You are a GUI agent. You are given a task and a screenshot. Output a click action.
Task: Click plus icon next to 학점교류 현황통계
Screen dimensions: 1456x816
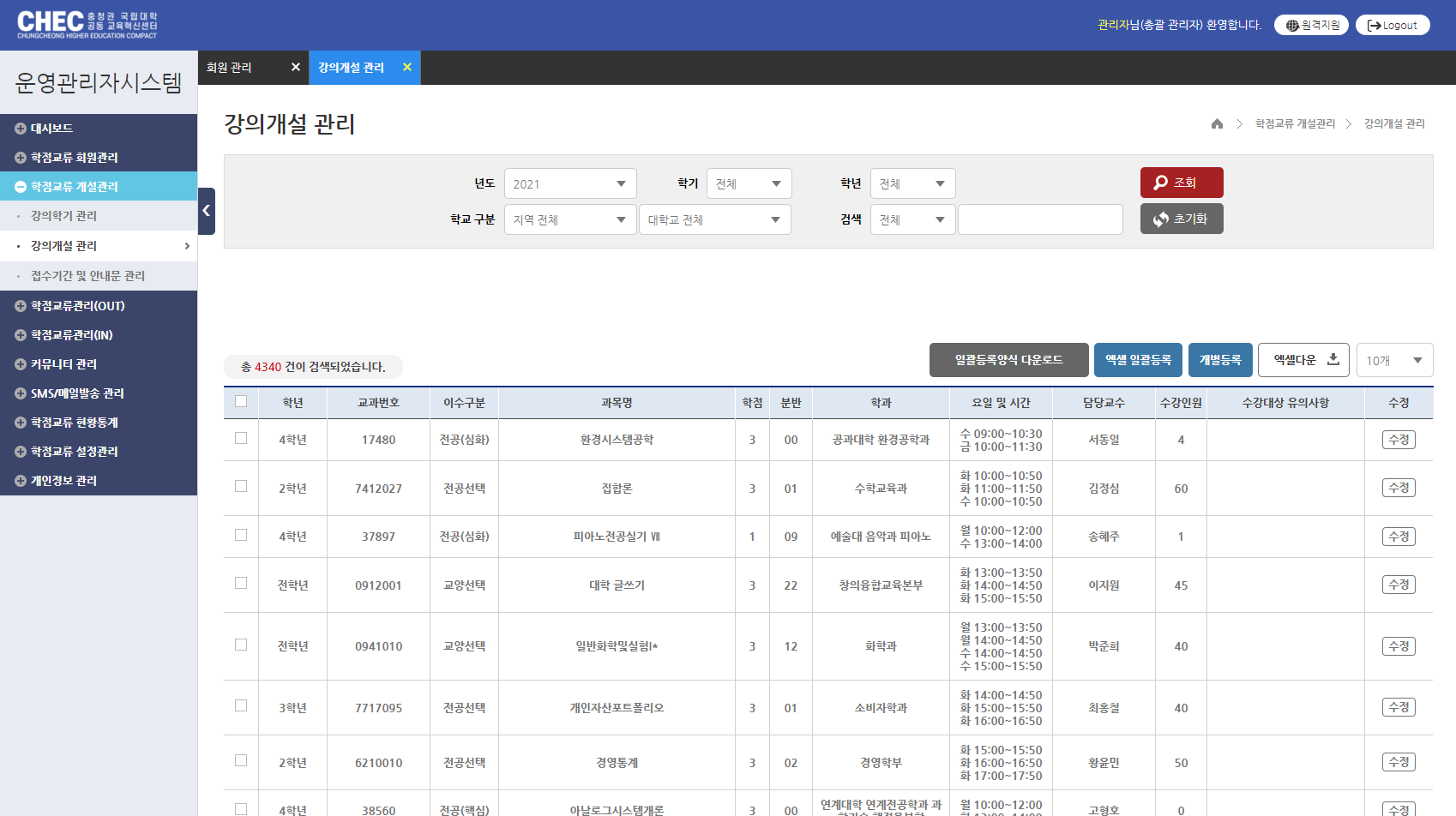pyautogui.click(x=21, y=423)
